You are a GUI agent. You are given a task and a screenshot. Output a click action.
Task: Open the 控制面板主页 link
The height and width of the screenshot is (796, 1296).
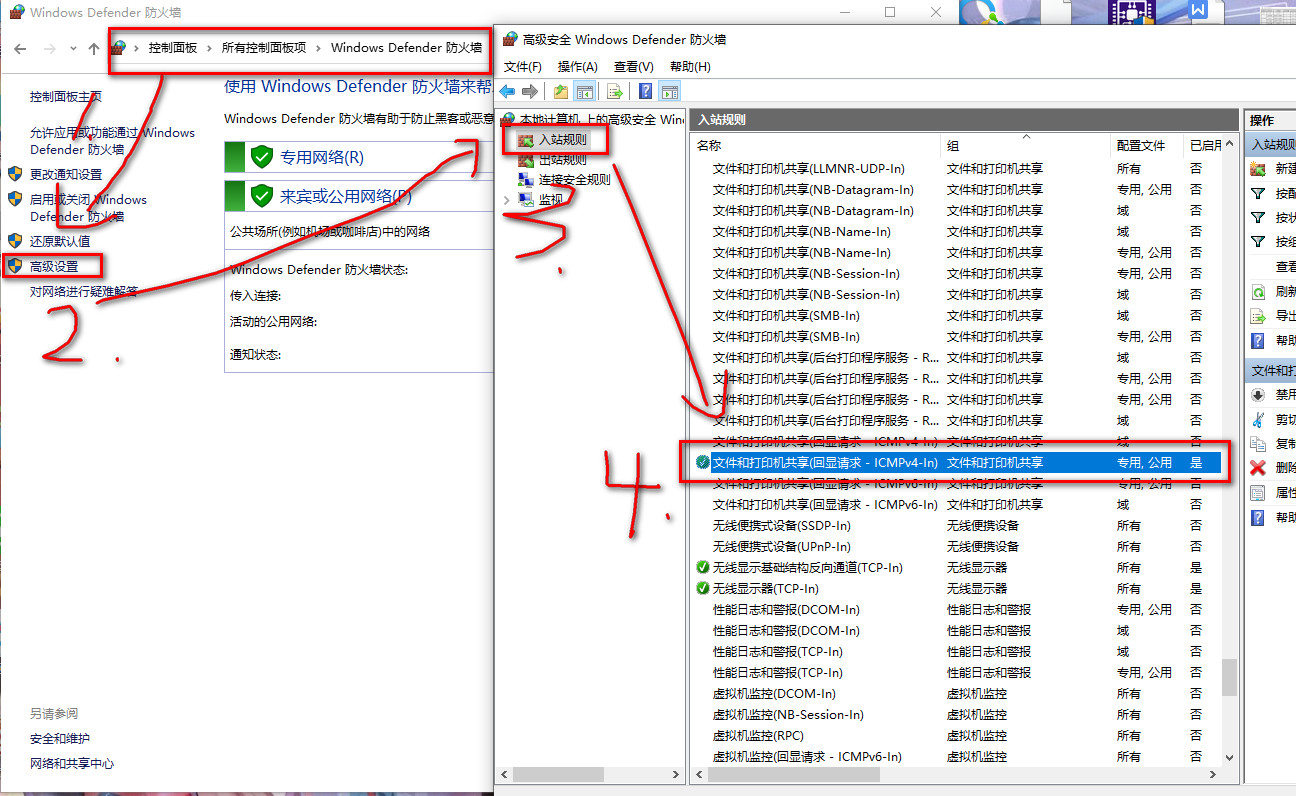(x=66, y=97)
